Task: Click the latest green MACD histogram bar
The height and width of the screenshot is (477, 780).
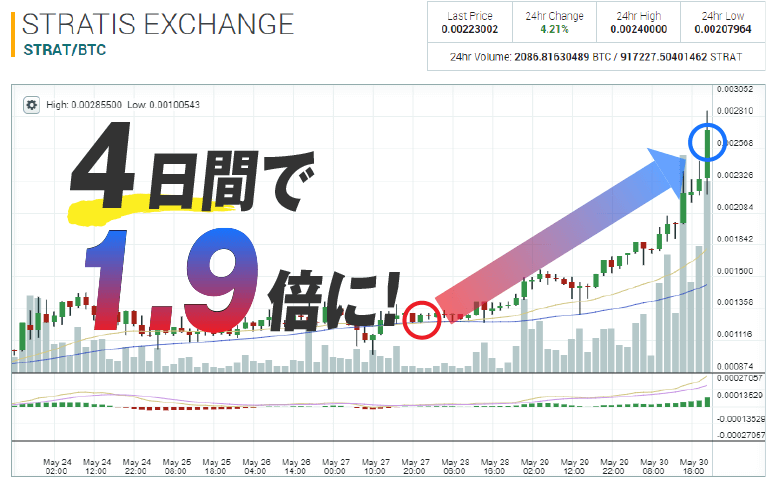Action: pyautogui.click(x=707, y=402)
